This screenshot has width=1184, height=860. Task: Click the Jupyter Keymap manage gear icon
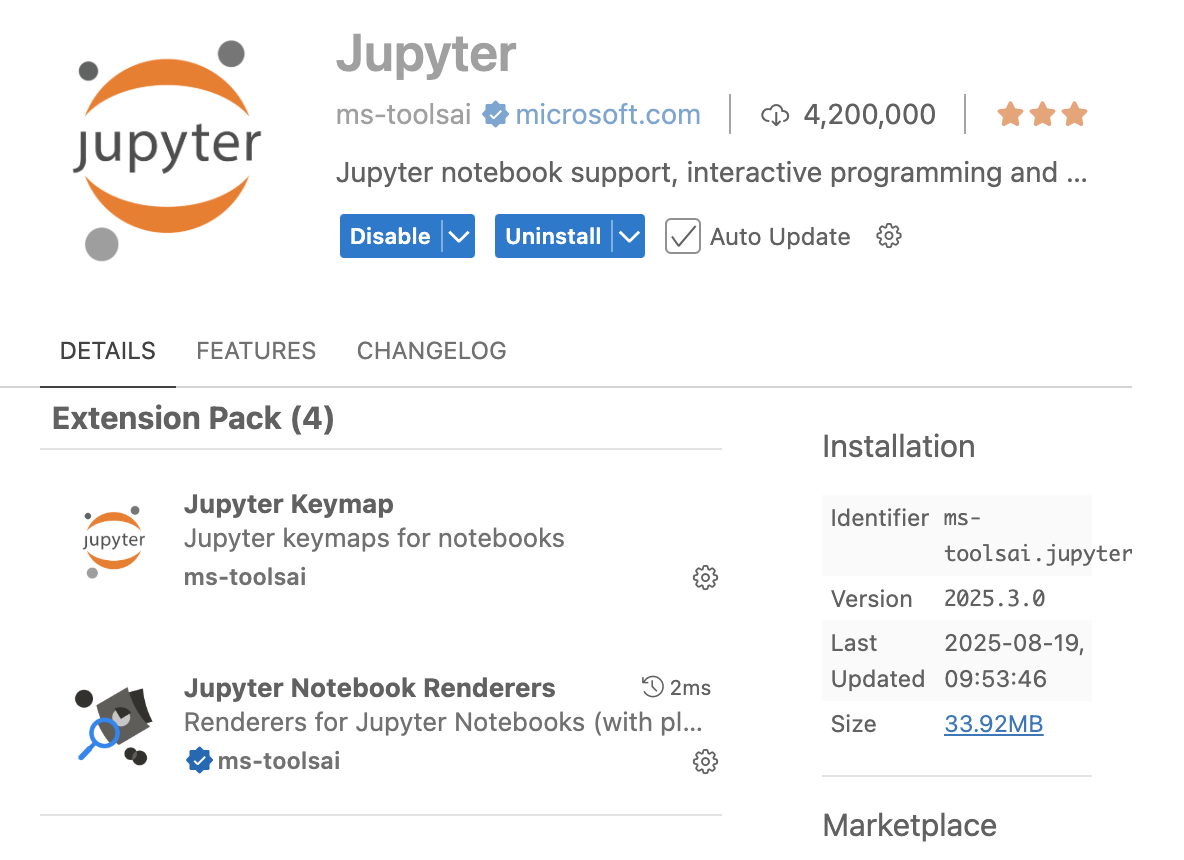[x=705, y=578]
